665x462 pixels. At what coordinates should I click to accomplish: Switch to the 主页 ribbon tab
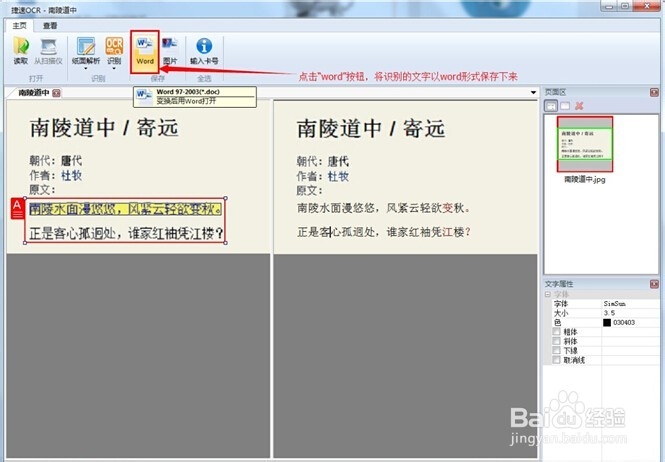[x=20, y=26]
